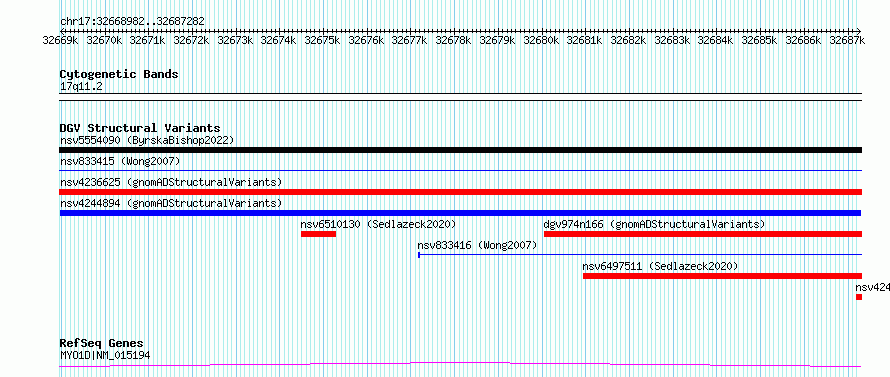890x377 pixels.
Task: Click the short red nsv6510130 bar
Action: tap(318, 234)
